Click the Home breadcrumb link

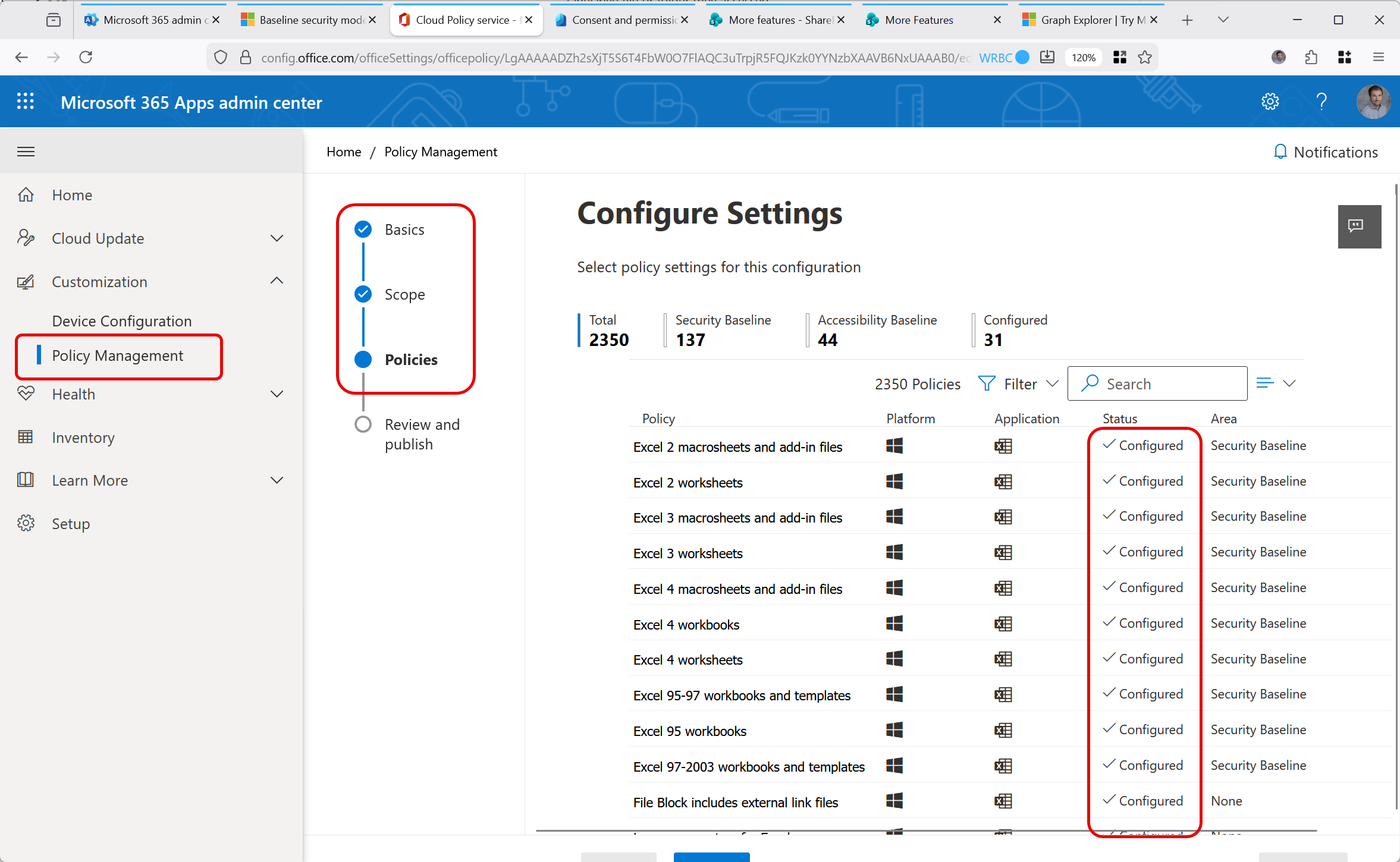[x=343, y=152]
